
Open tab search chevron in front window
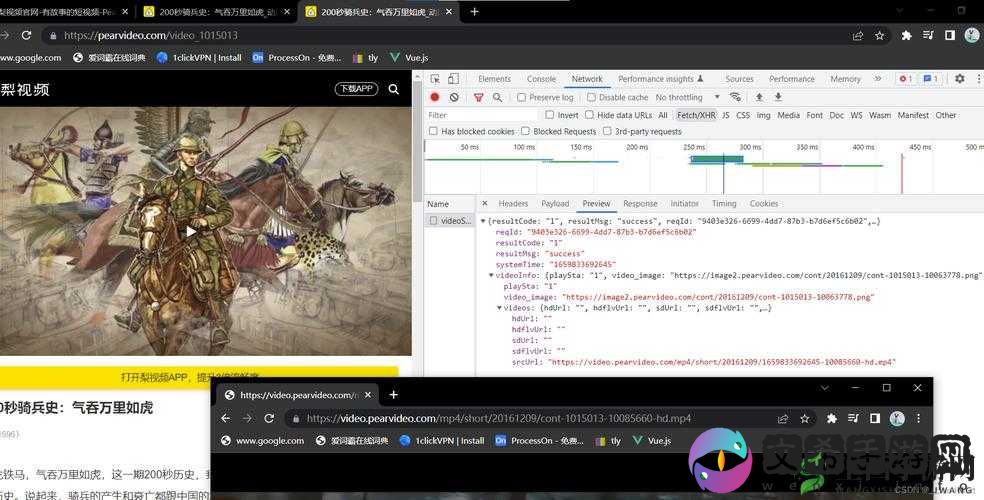[x=825, y=388]
